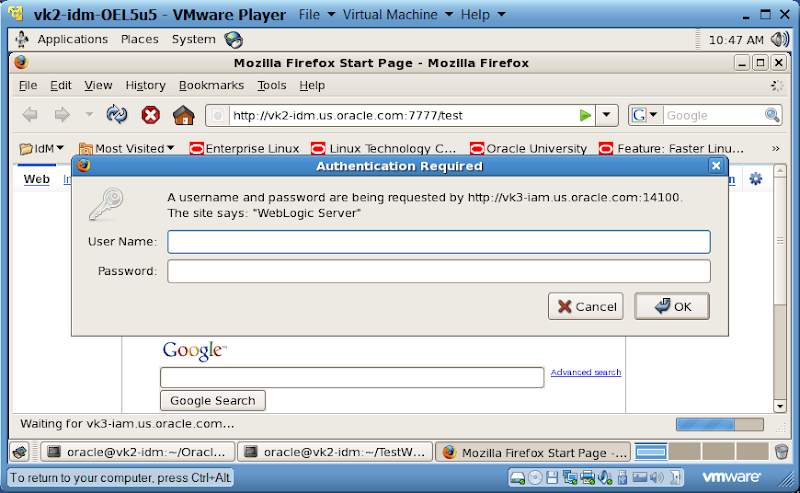Cancel the authentication dialog
This screenshot has height=493, width=800.
(x=586, y=306)
